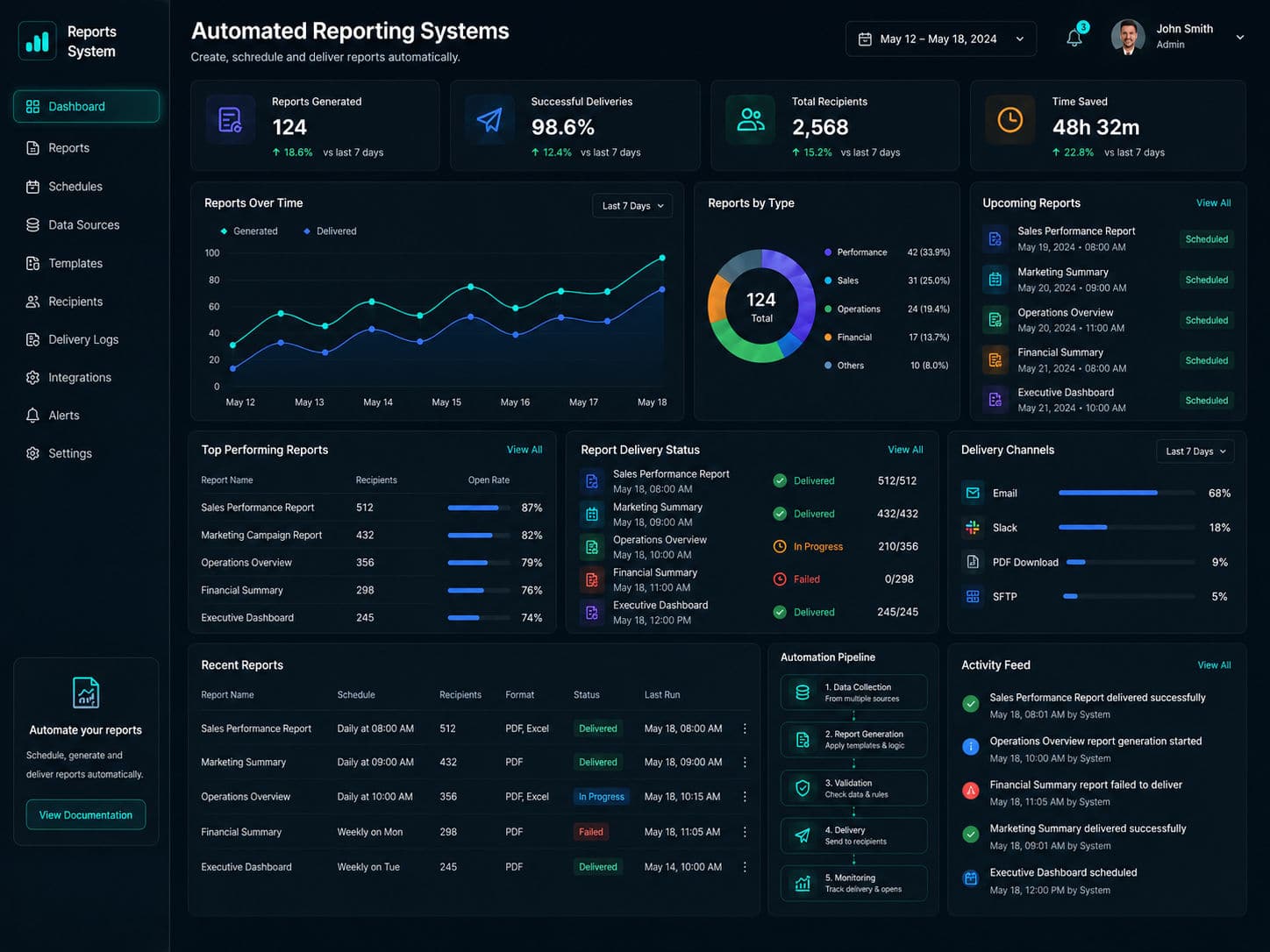Open Last 7 Days dropdown in Delivery Channels
1270x952 pixels.
(1195, 451)
